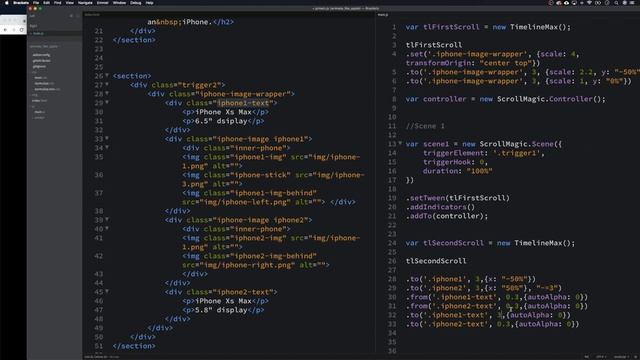
Task: Collapse the iphone2-text div fold arrow
Action: click(x=107, y=291)
